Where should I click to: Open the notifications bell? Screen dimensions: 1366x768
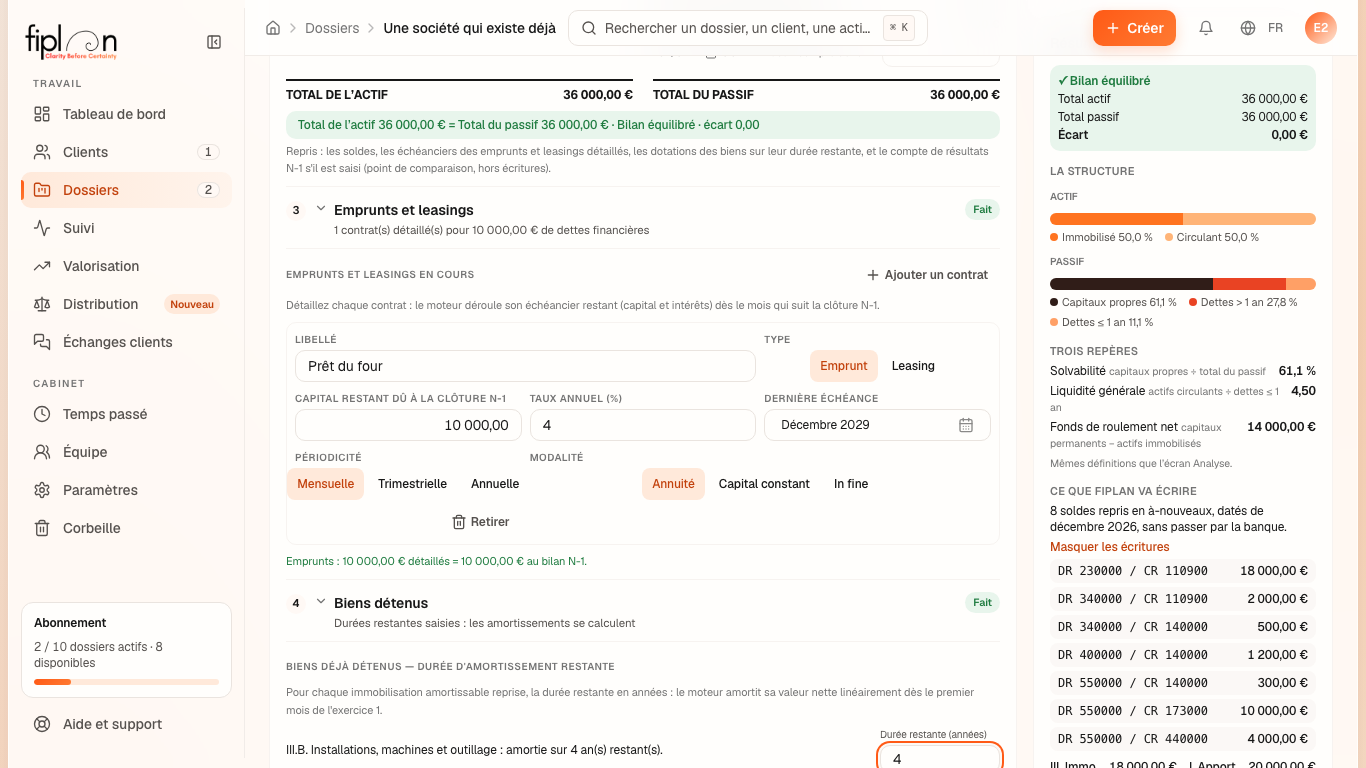pos(1206,28)
